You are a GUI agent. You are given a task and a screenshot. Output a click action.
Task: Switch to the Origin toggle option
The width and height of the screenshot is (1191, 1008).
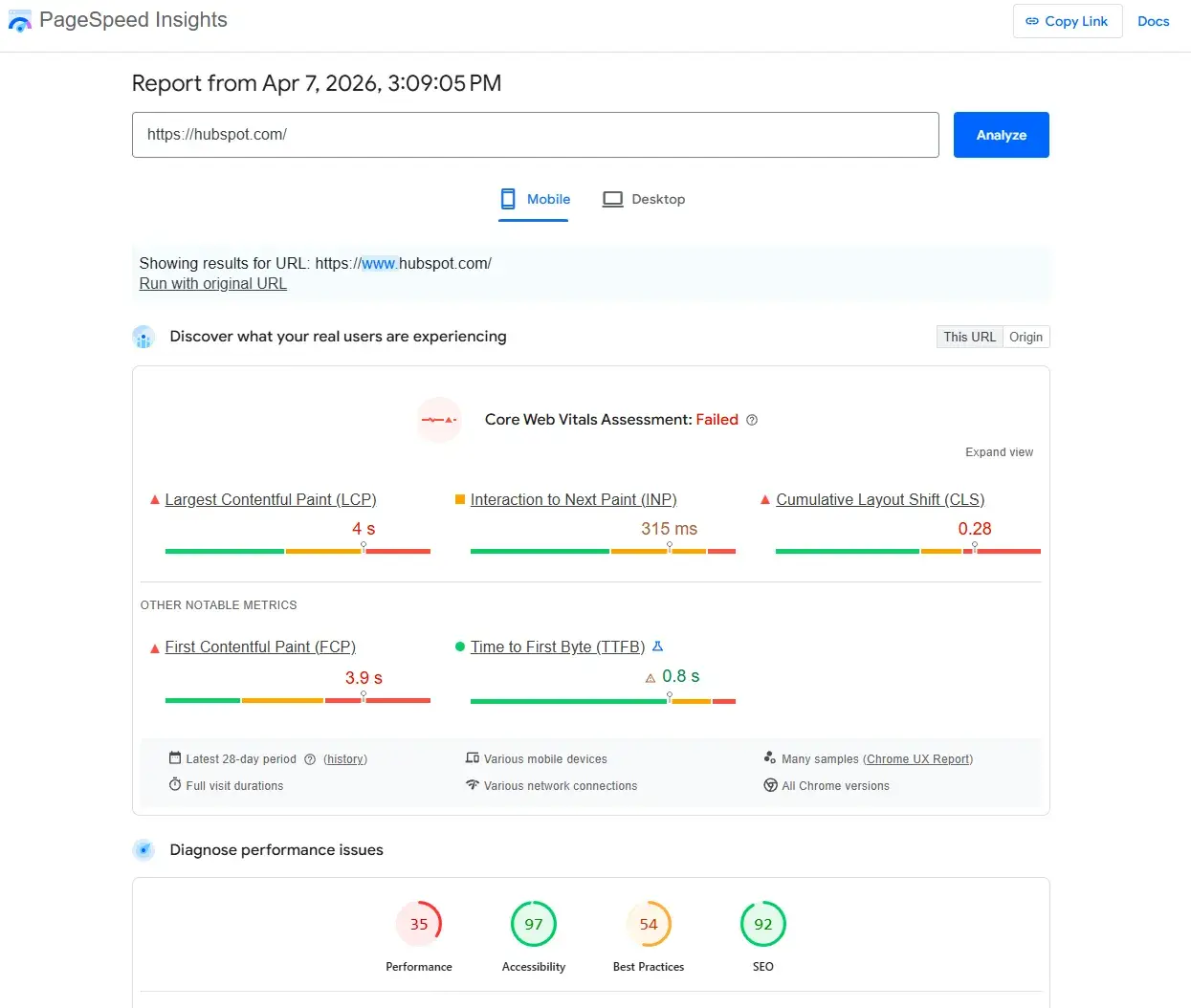(1026, 336)
